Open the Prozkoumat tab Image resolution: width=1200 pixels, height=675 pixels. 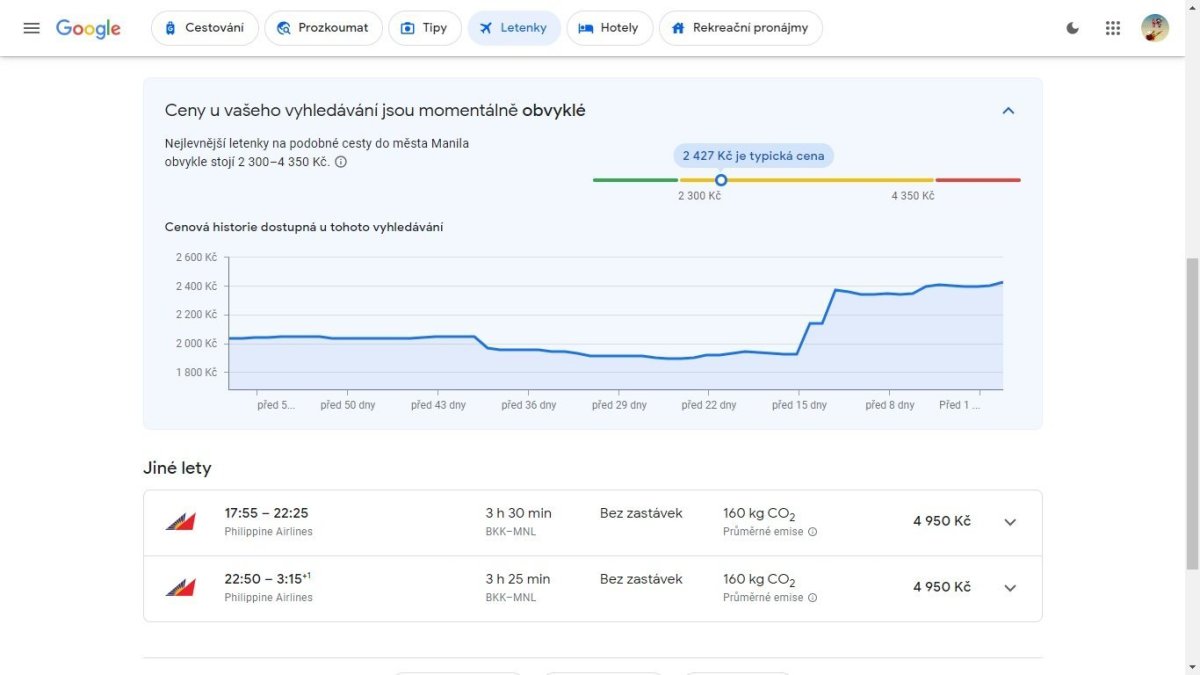coord(323,28)
